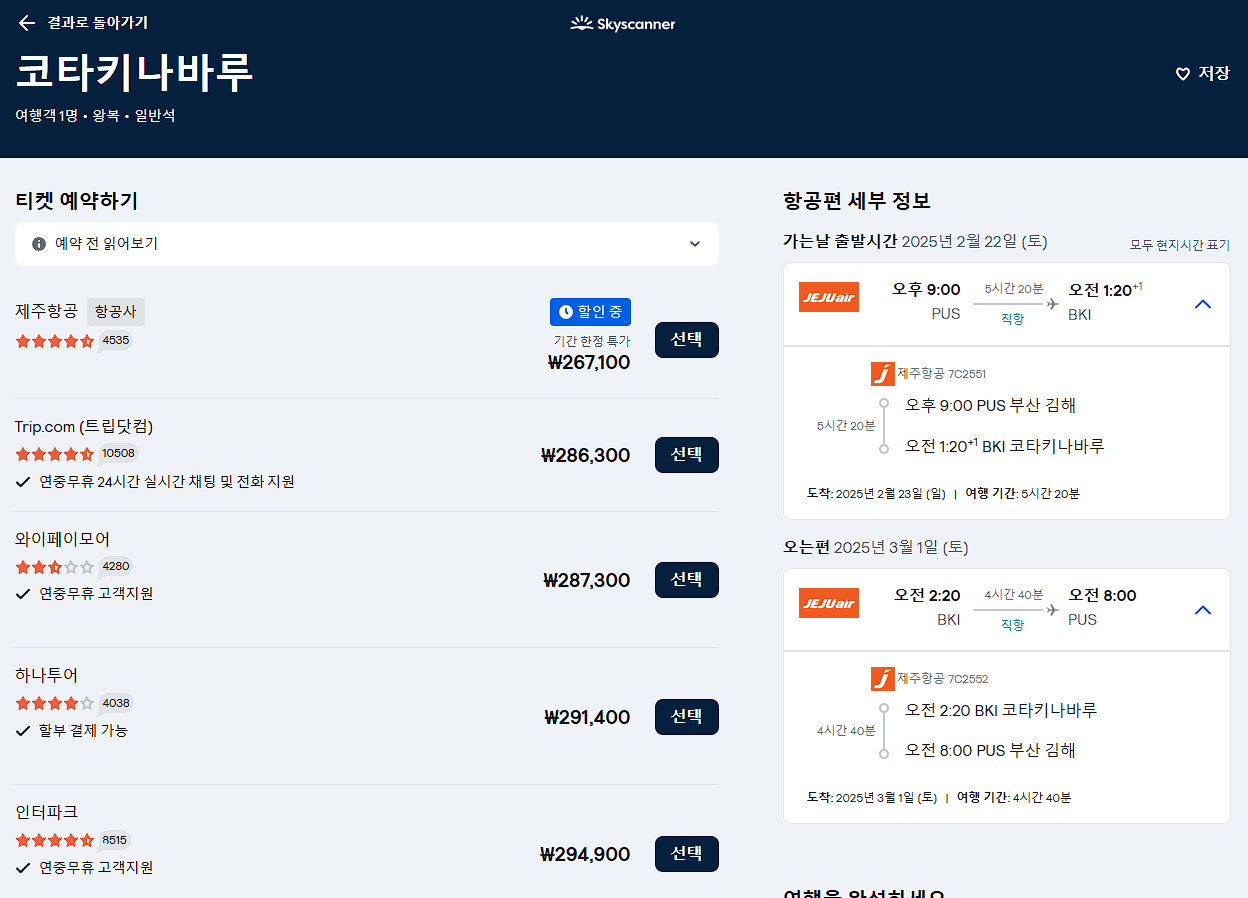
Task: Click the return JEJUair logo
Action: (x=829, y=603)
